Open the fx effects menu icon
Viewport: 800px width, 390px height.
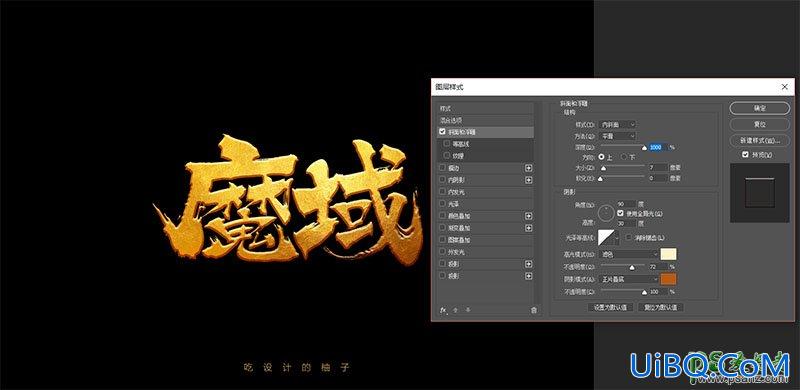click(443, 310)
